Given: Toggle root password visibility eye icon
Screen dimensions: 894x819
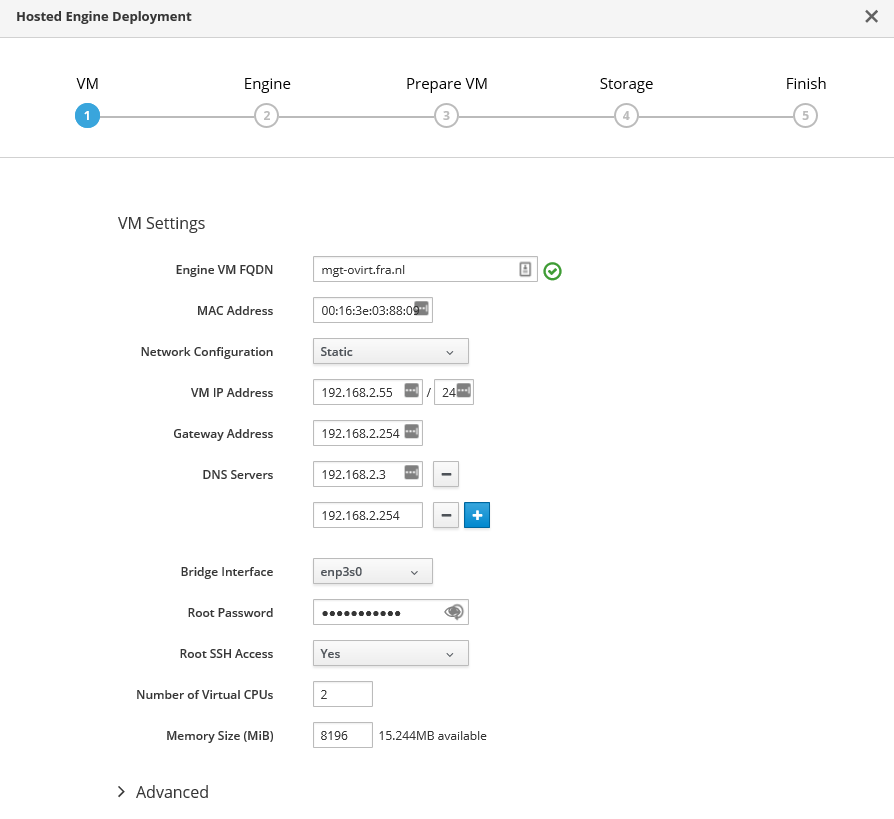Looking at the screenshot, I should 454,612.
